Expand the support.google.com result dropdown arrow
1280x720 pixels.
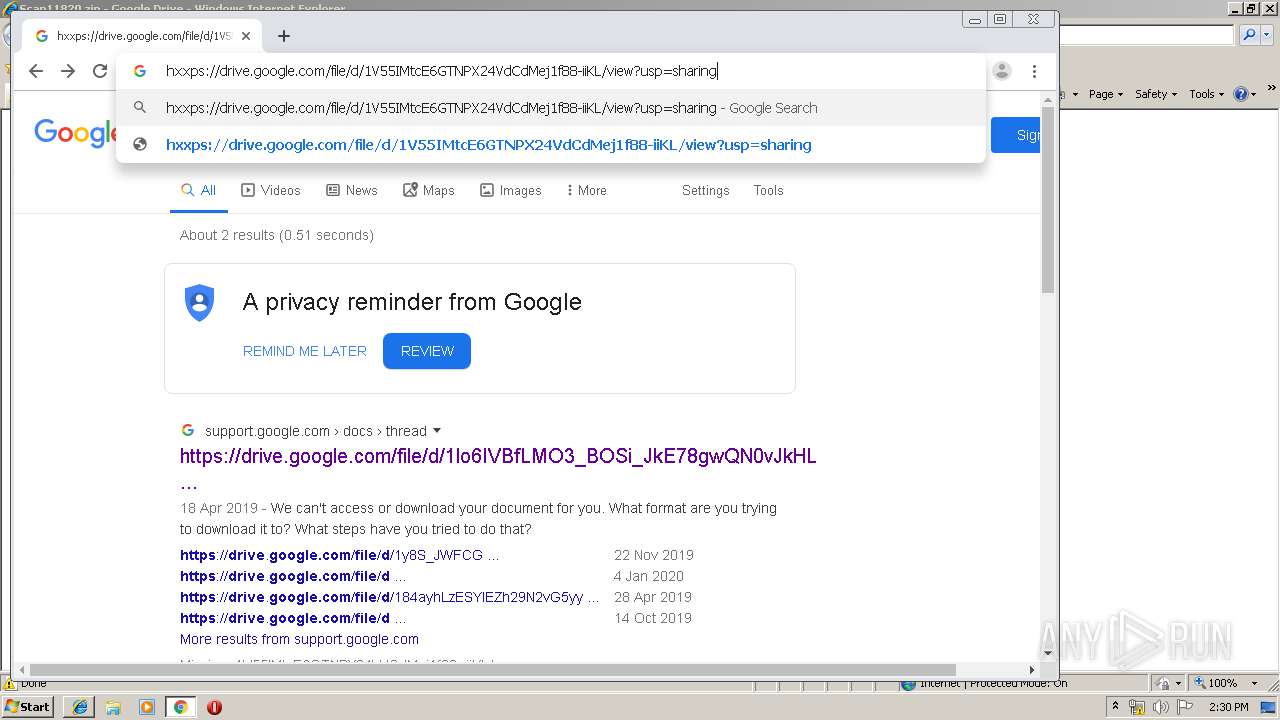(437, 431)
